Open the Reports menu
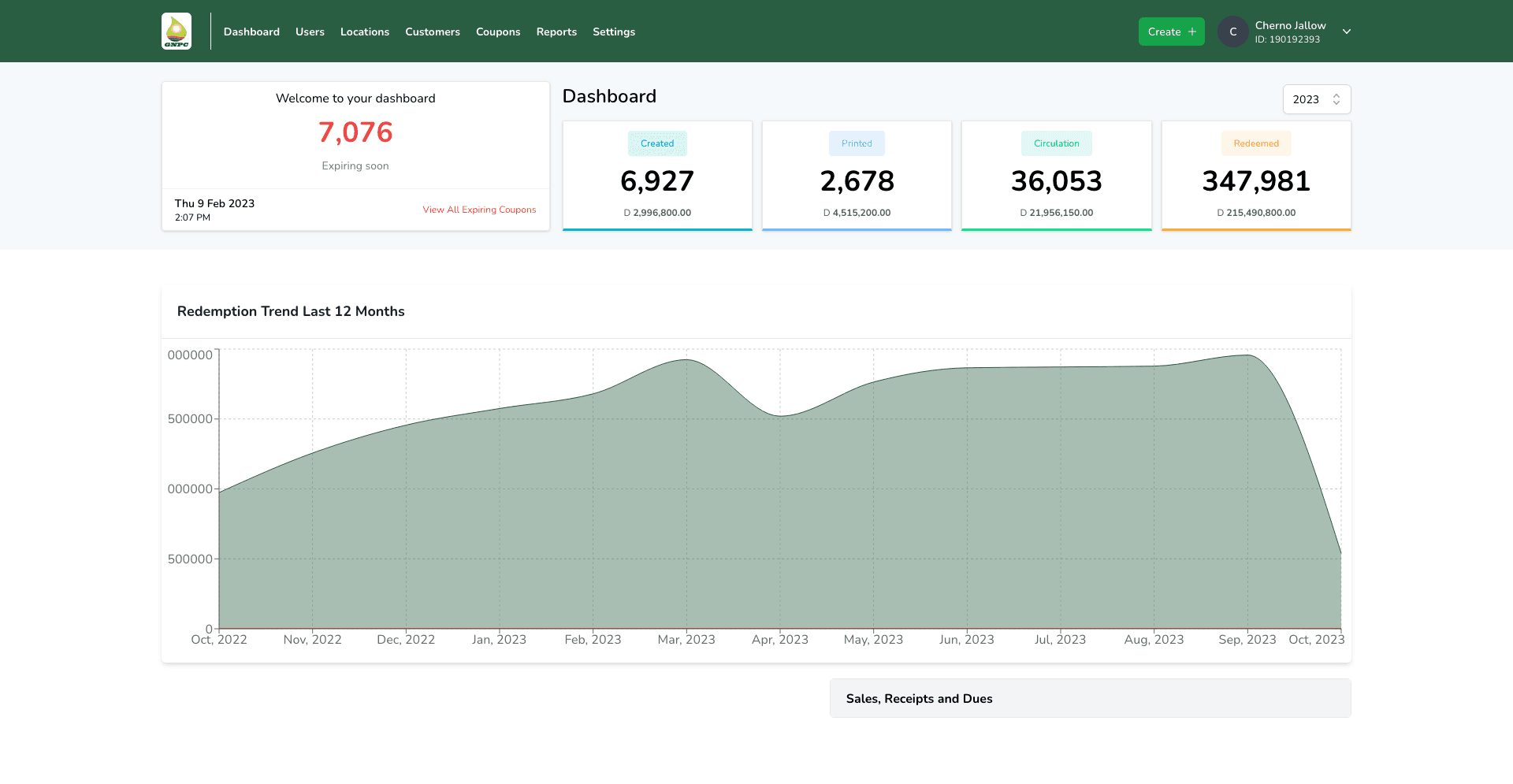The width and height of the screenshot is (1513, 784). click(x=556, y=32)
